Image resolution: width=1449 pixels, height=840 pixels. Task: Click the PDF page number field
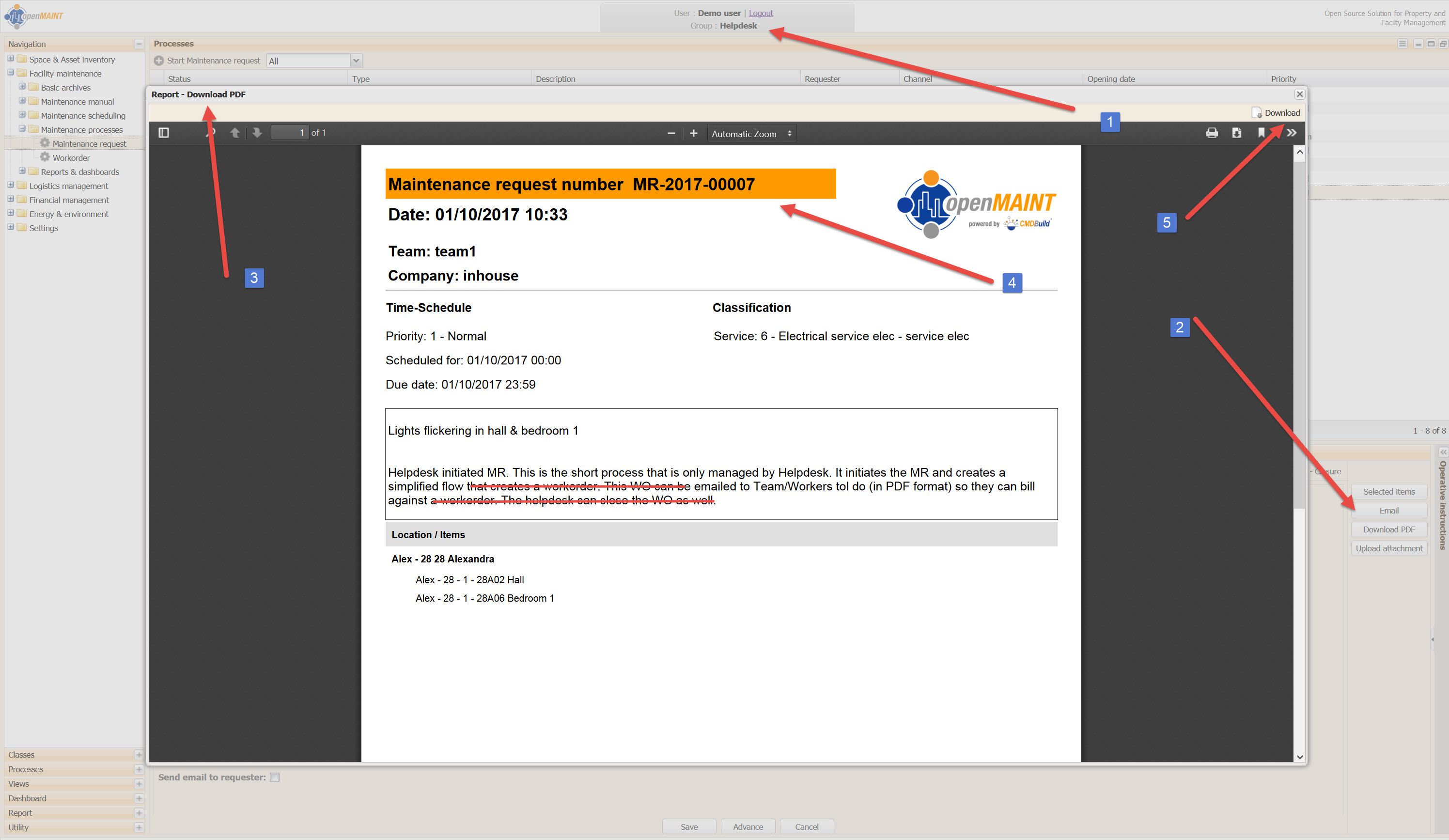point(290,133)
